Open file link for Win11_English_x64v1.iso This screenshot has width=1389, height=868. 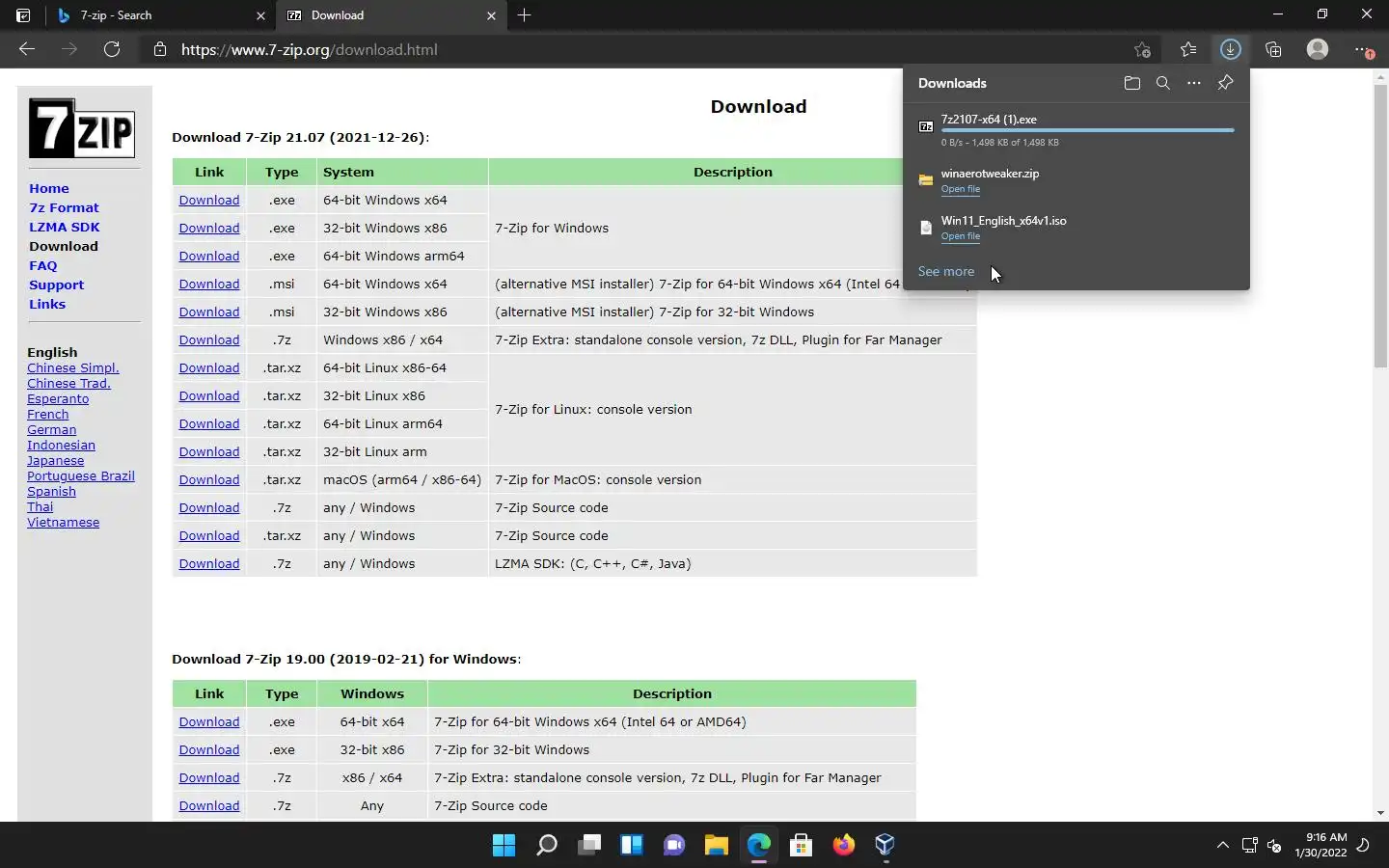[x=961, y=237]
